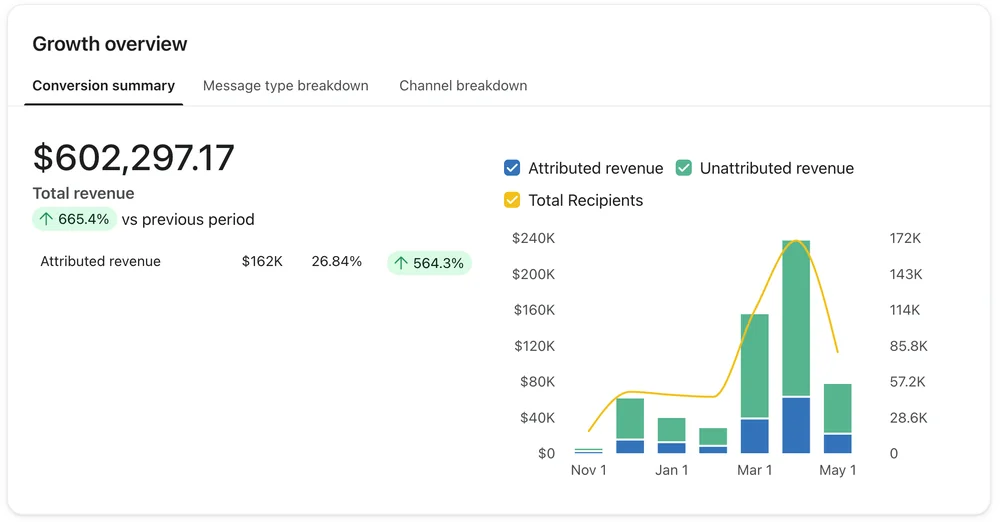The image size is (1000, 522).
Task: Uncheck the Unattributed revenue checkbox
Action: (x=684, y=168)
